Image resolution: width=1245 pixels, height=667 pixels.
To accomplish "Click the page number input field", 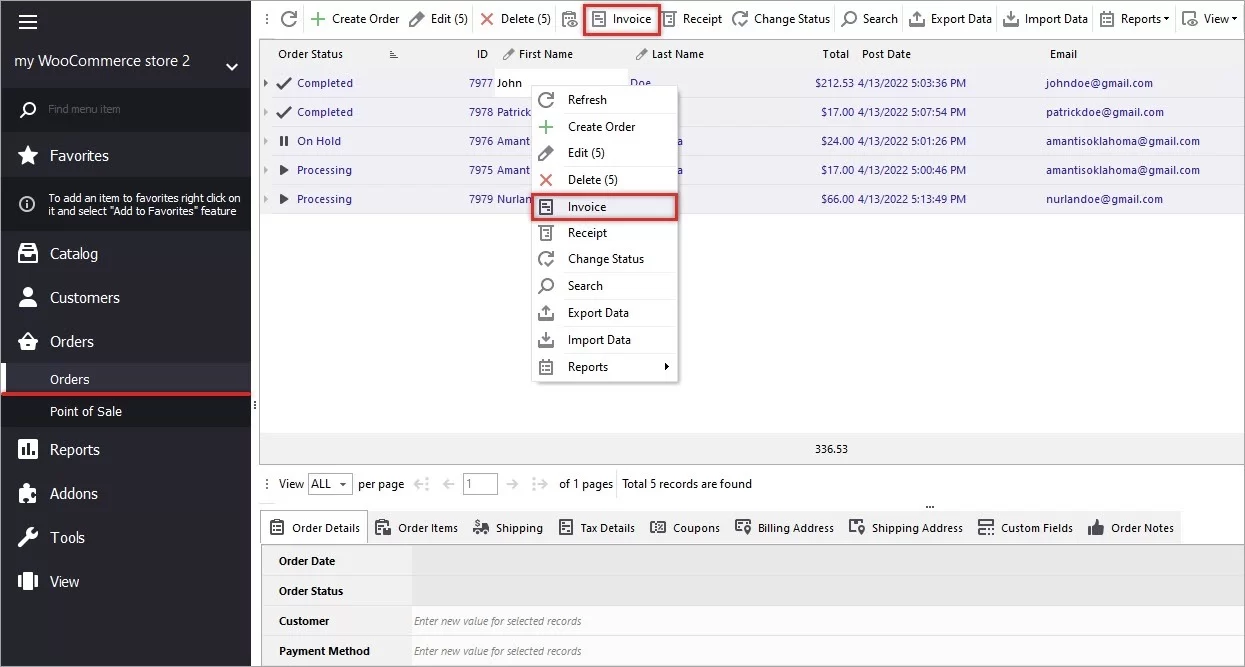I will click(480, 483).
